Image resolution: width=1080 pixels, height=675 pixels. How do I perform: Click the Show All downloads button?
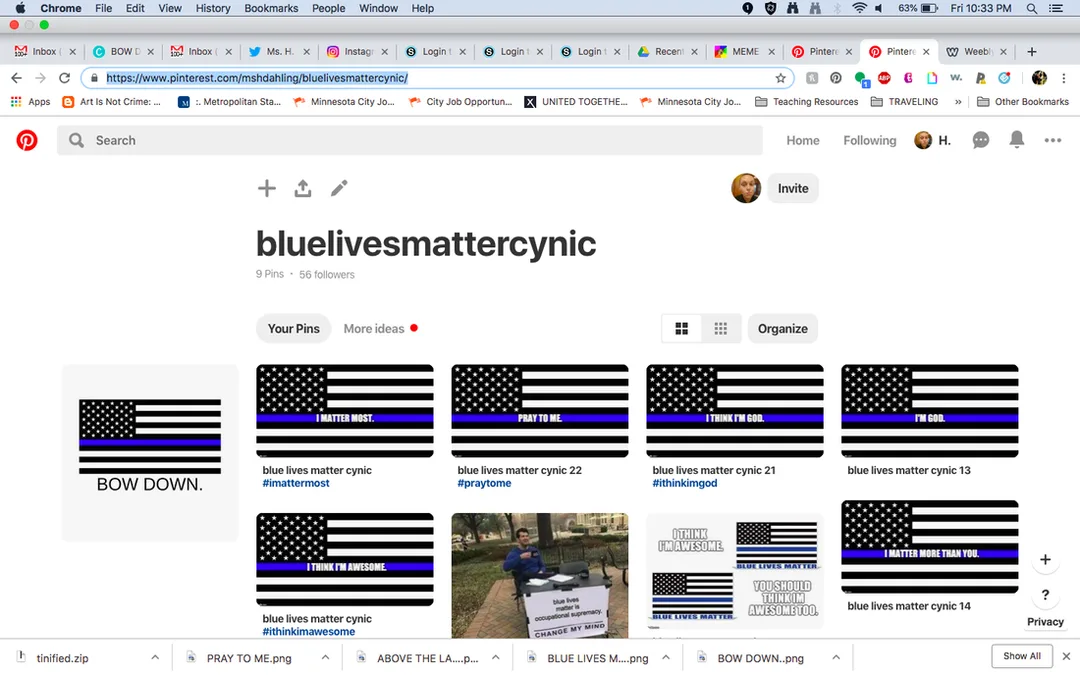point(1021,656)
